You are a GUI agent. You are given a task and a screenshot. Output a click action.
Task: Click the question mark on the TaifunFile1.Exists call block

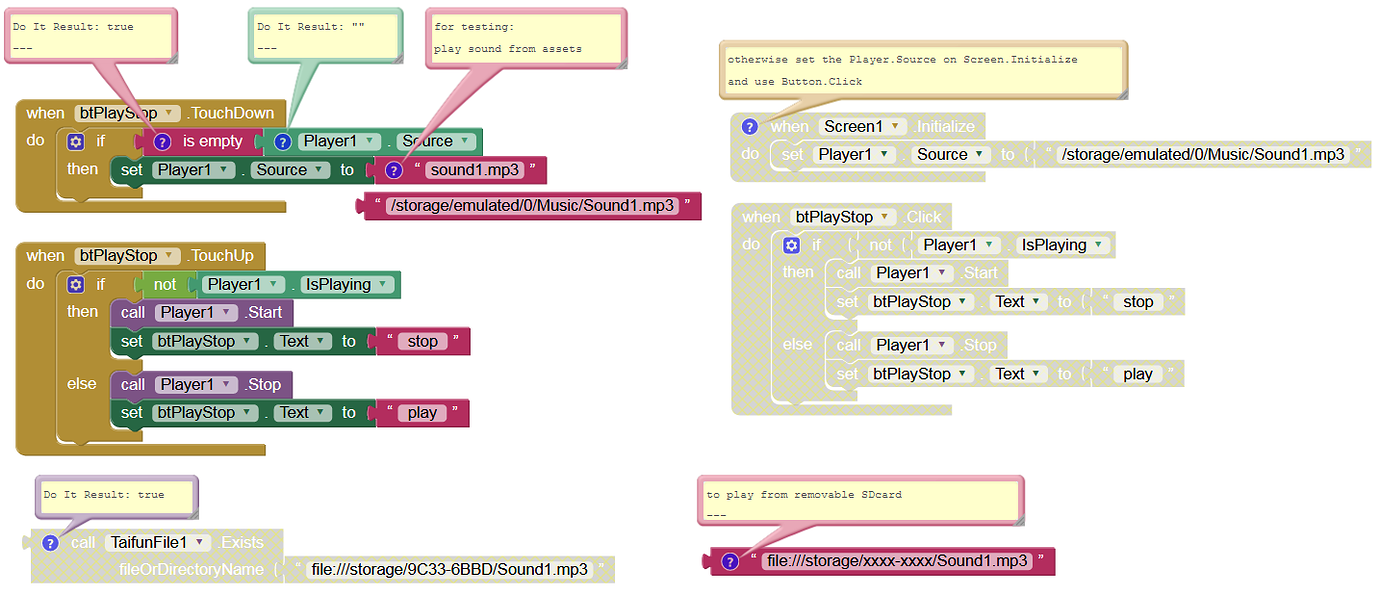[50, 542]
